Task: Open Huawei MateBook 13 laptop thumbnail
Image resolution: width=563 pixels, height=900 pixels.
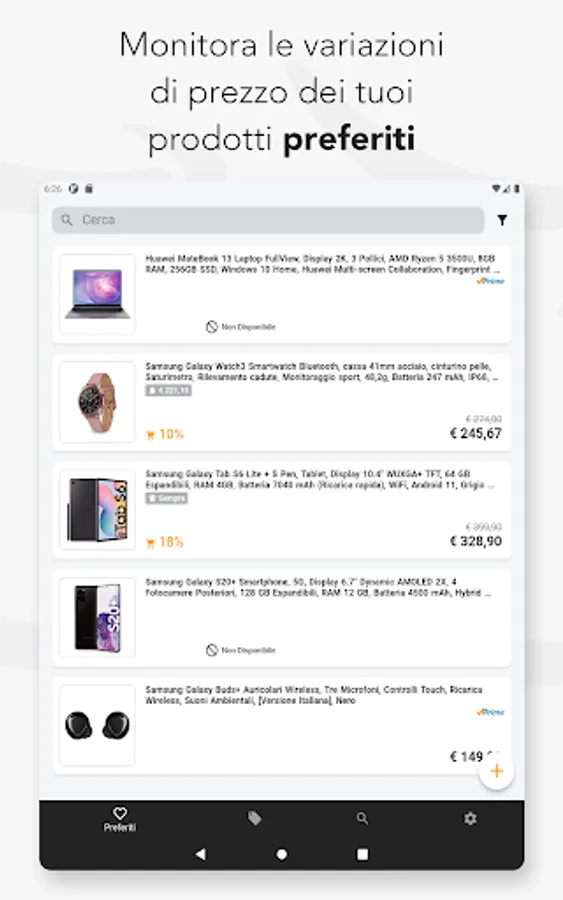Action: coord(98,294)
